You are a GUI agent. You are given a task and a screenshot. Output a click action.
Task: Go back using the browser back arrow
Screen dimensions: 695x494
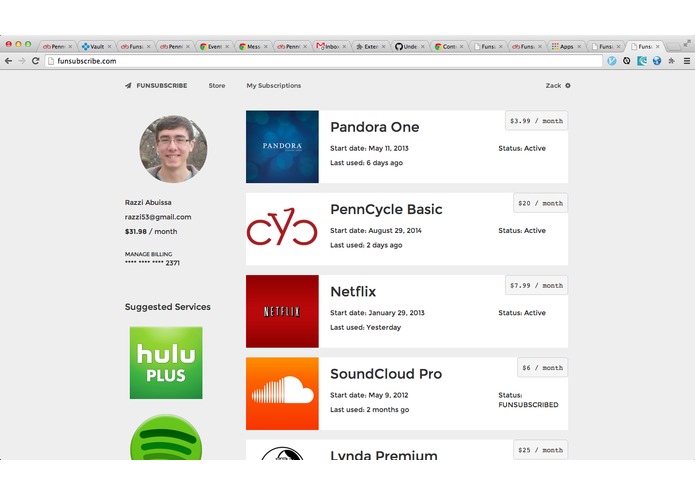pos(8,61)
